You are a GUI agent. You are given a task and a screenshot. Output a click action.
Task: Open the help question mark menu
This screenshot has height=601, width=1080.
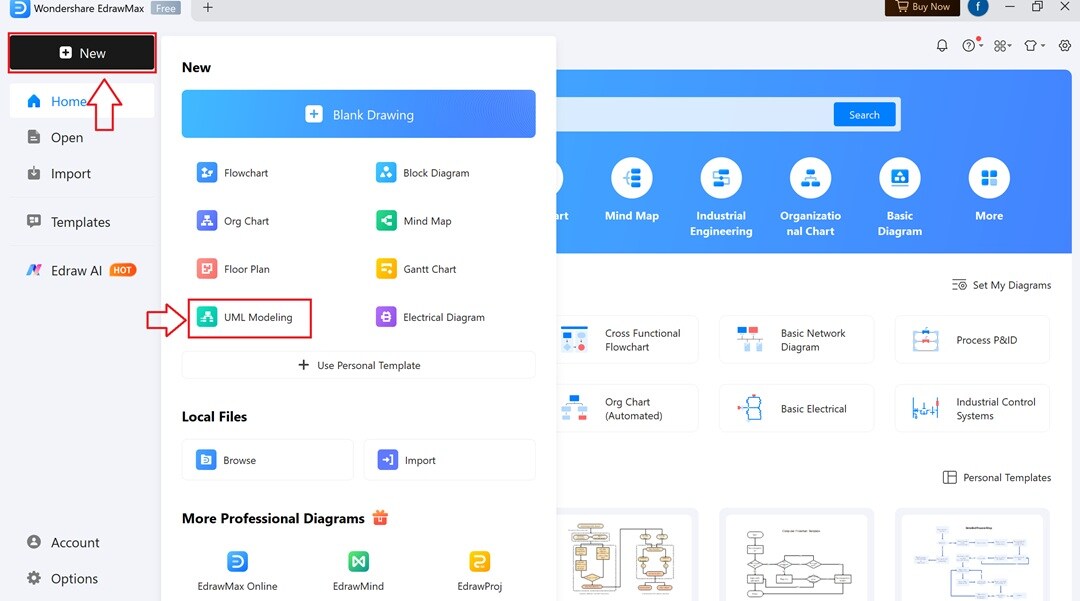tap(970, 45)
